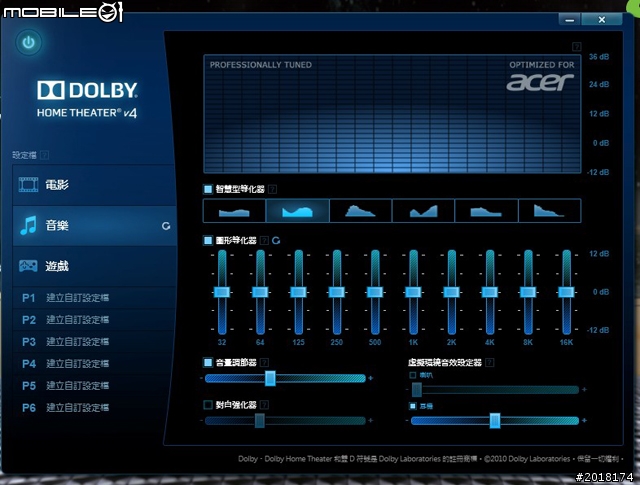Open help icon next to 對白強化器
The image size is (640, 485).
pos(264,405)
